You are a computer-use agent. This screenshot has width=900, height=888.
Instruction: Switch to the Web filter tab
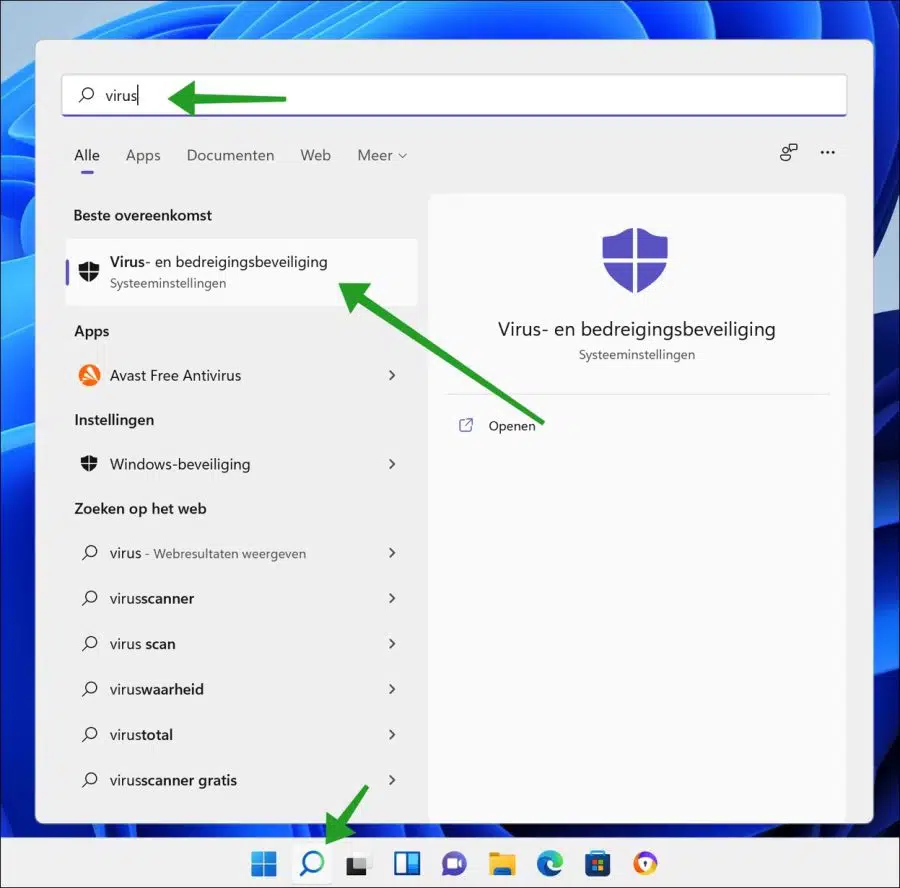pyautogui.click(x=315, y=155)
